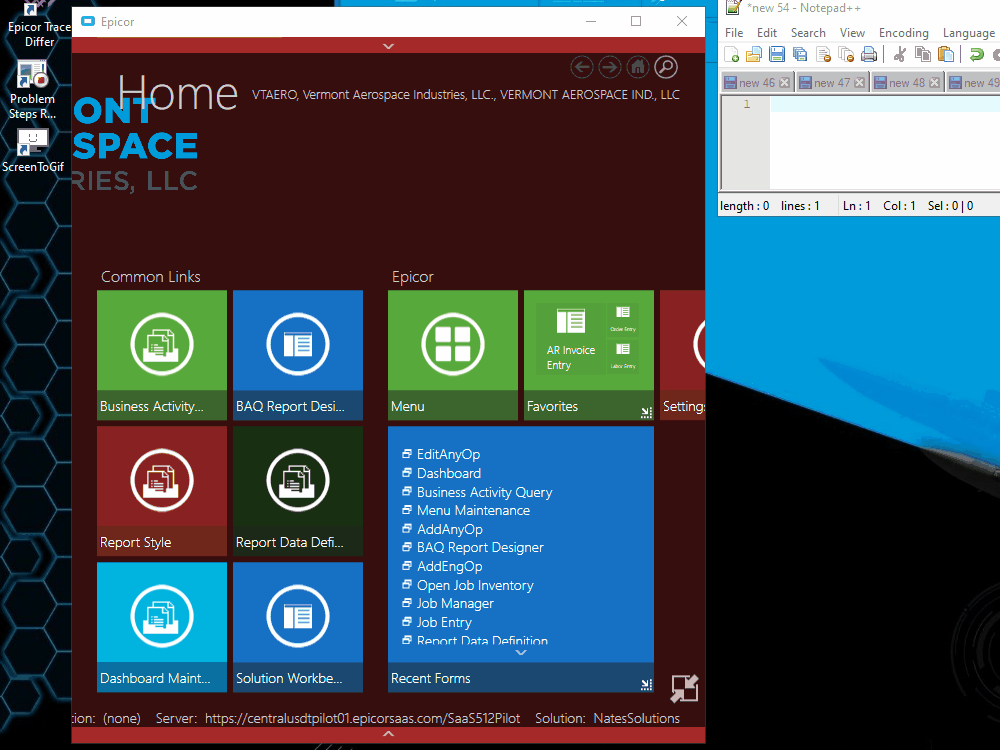Click Notepad++ Open file icon
This screenshot has height=750, width=1000.
[754, 54]
